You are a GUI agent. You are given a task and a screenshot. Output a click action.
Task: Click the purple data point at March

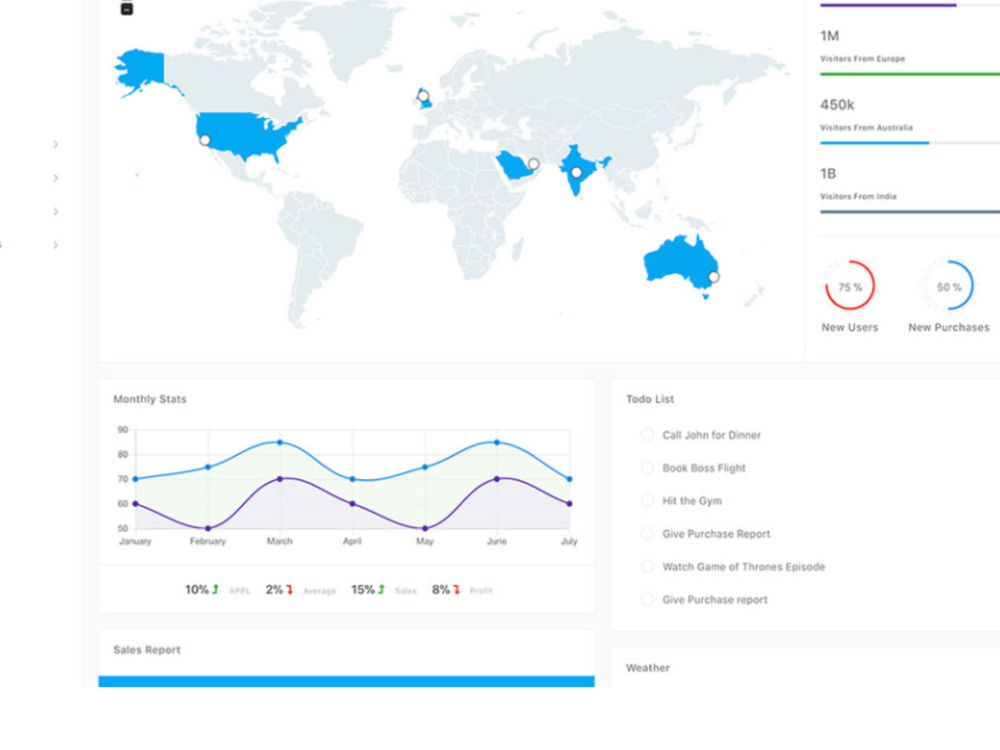coord(280,479)
